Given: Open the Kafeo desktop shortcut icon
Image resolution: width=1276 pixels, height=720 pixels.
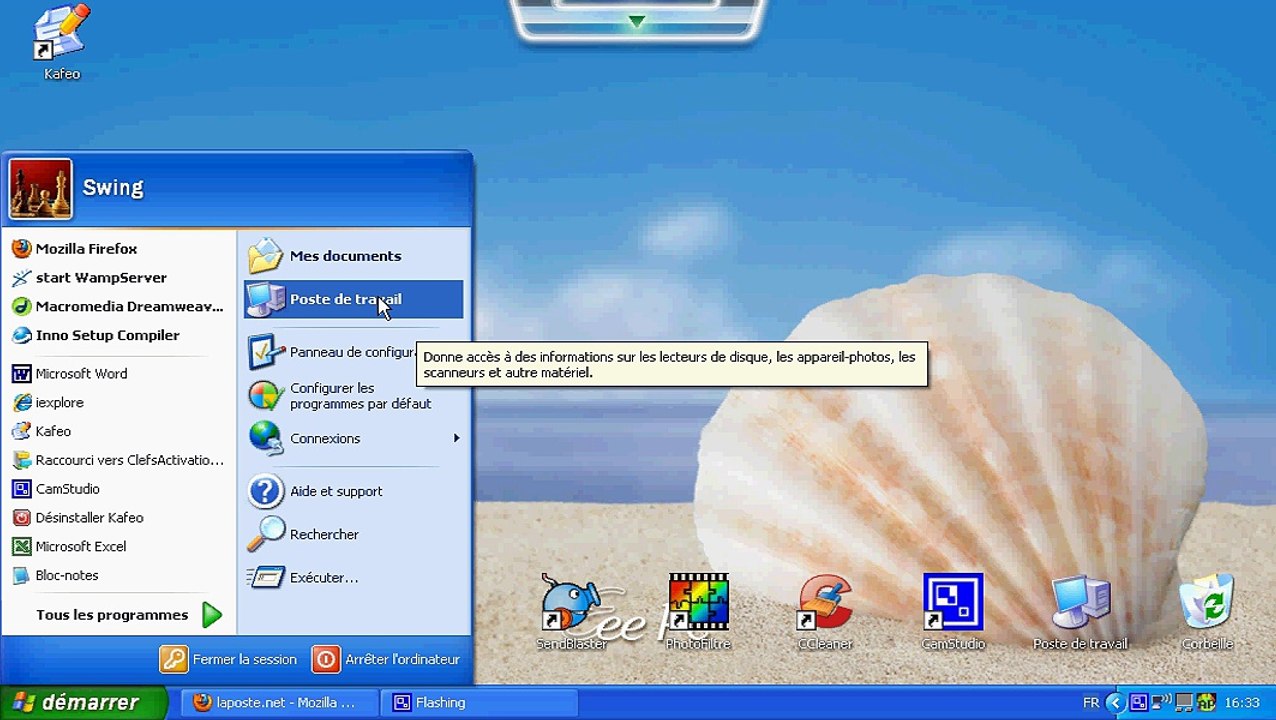Looking at the screenshot, I should (62, 42).
